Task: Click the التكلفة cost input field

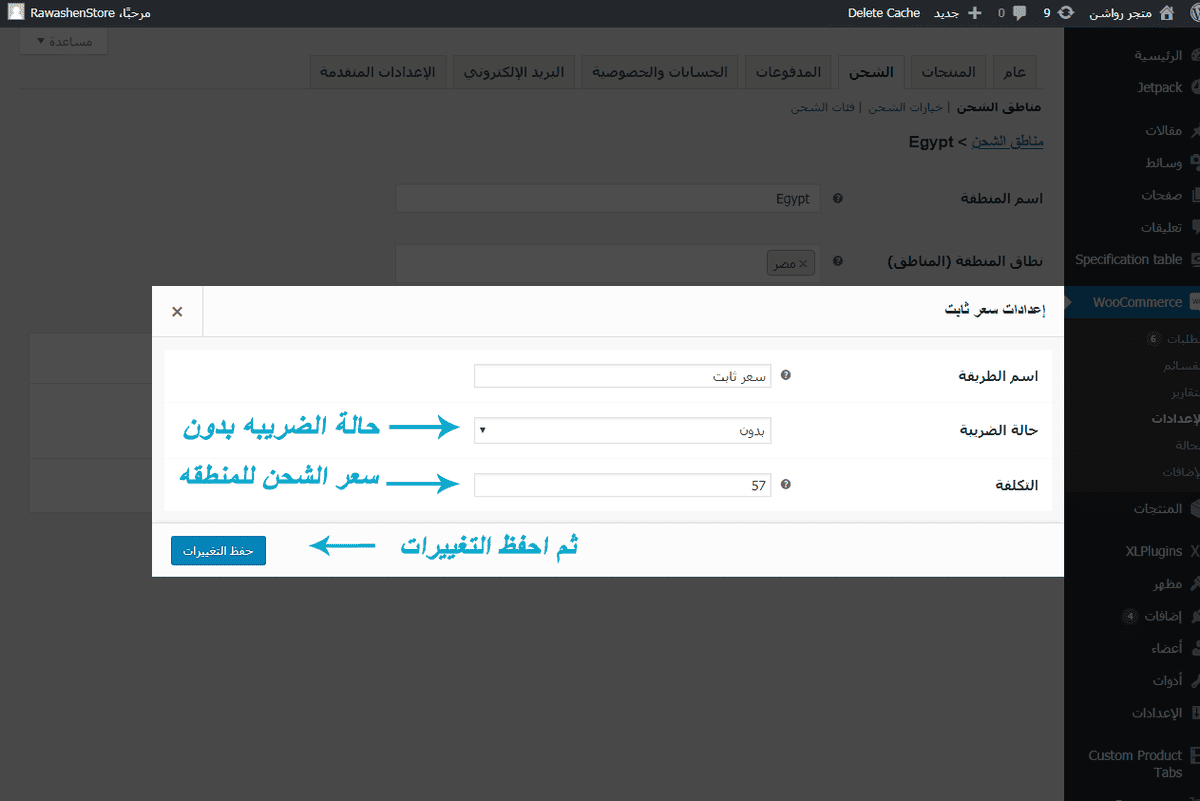Action: pos(623,485)
